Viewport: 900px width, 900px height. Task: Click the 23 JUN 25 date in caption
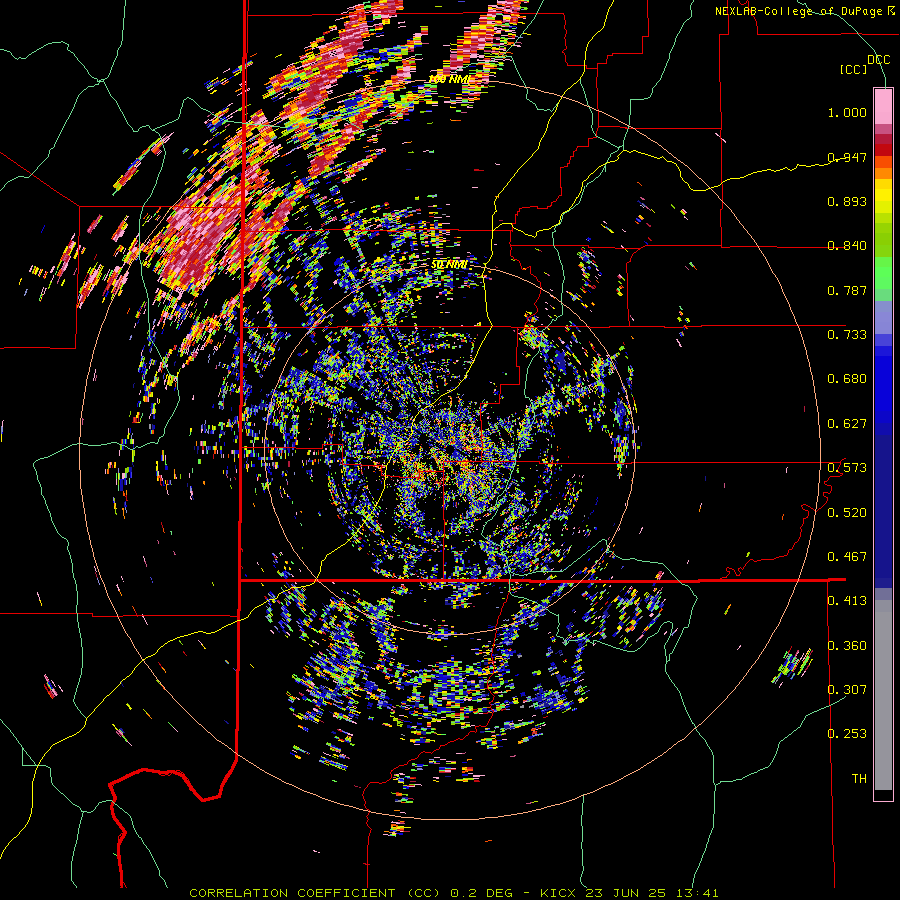tap(626, 893)
